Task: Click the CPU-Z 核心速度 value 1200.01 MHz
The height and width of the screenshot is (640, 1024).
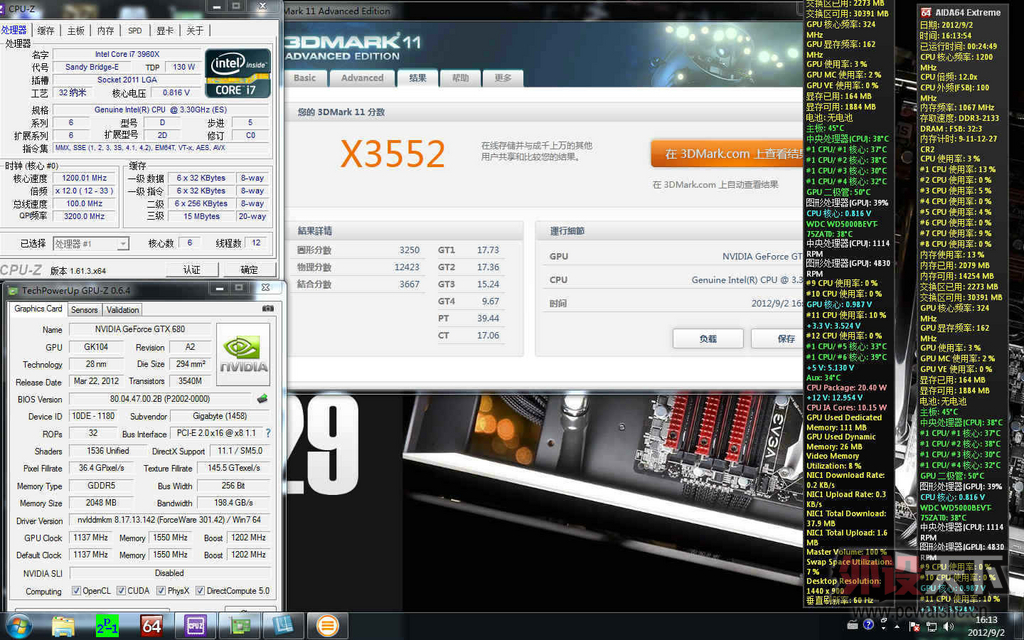Action: 84,178
